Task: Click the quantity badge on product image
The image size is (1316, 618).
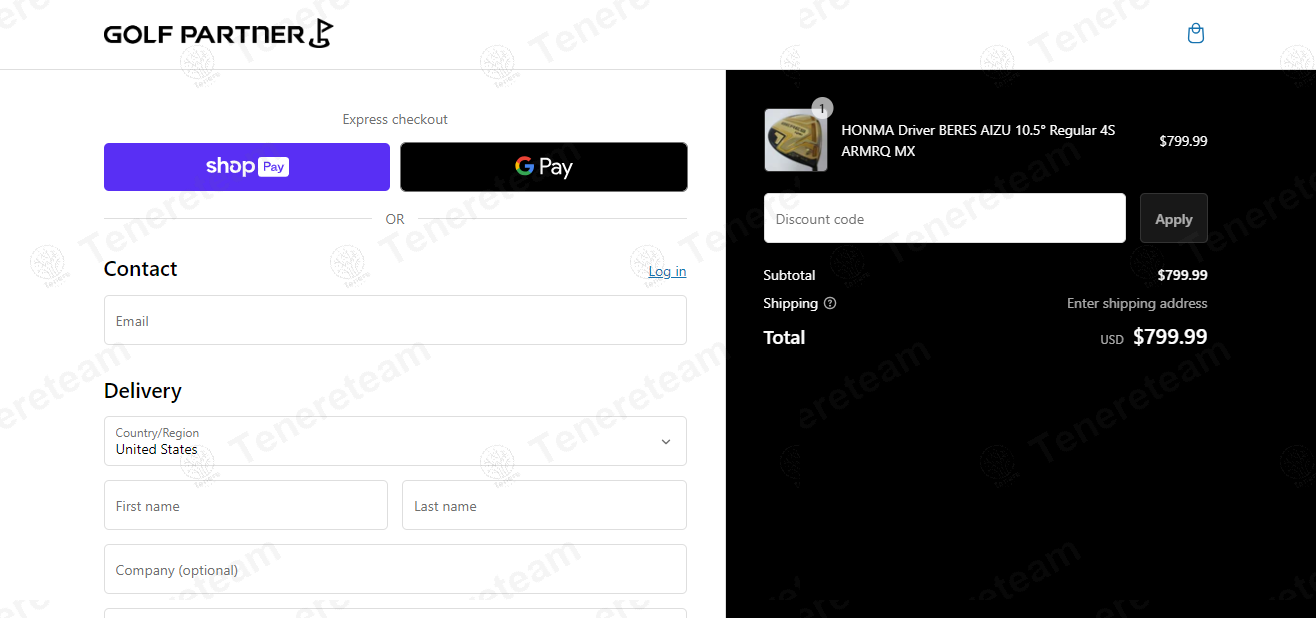Action: tap(822, 108)
